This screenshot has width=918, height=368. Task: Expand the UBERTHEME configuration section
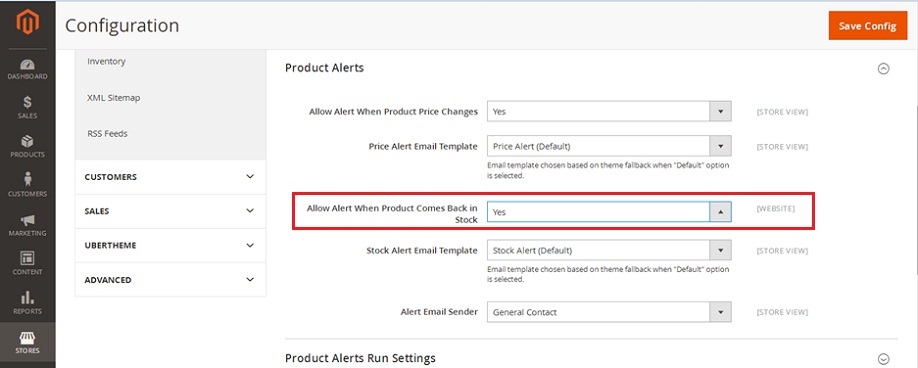170,246
